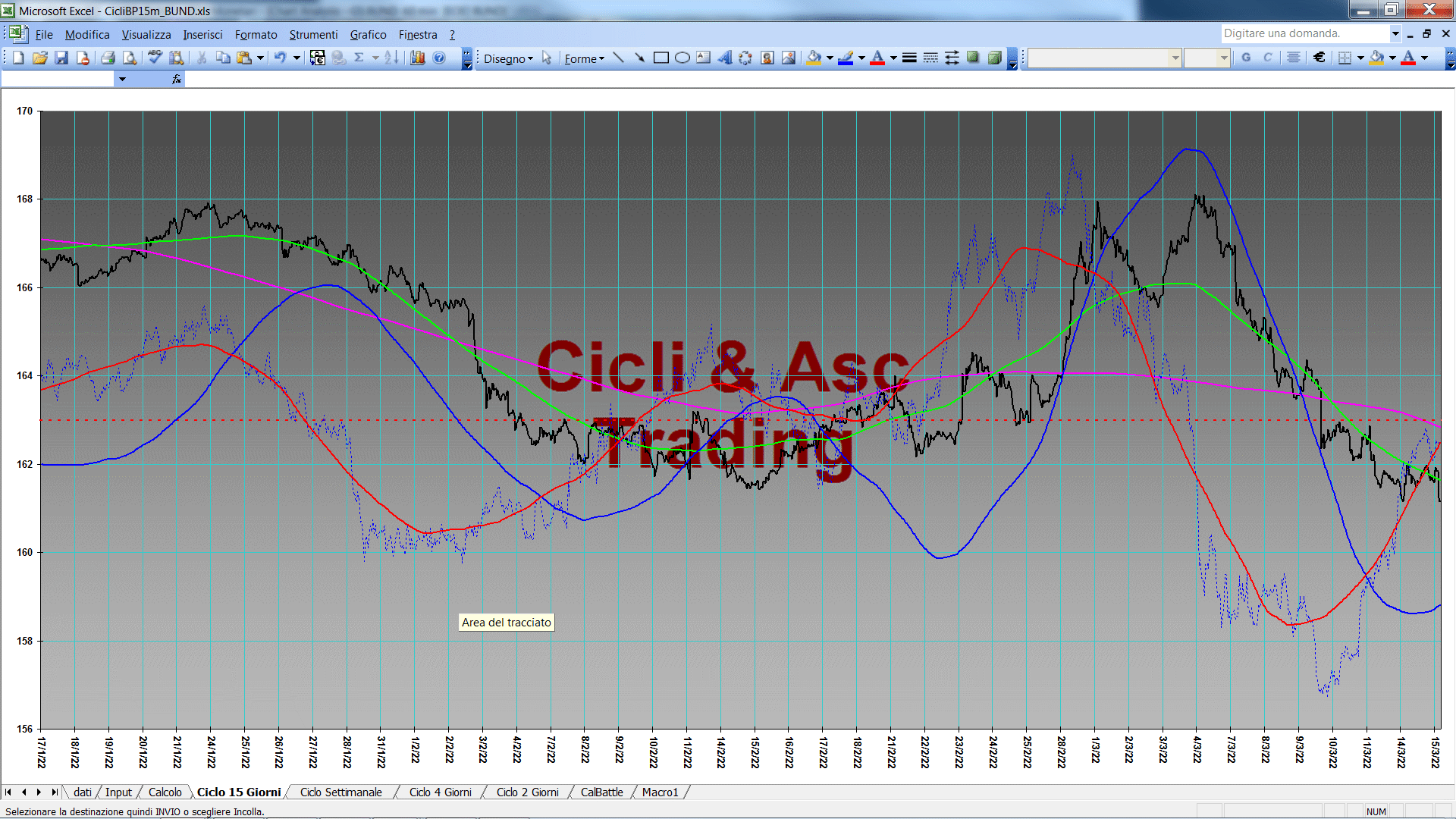Toggle Italic (C) formatting
The image size is (1456, 819).
(x=1267, y=58)
